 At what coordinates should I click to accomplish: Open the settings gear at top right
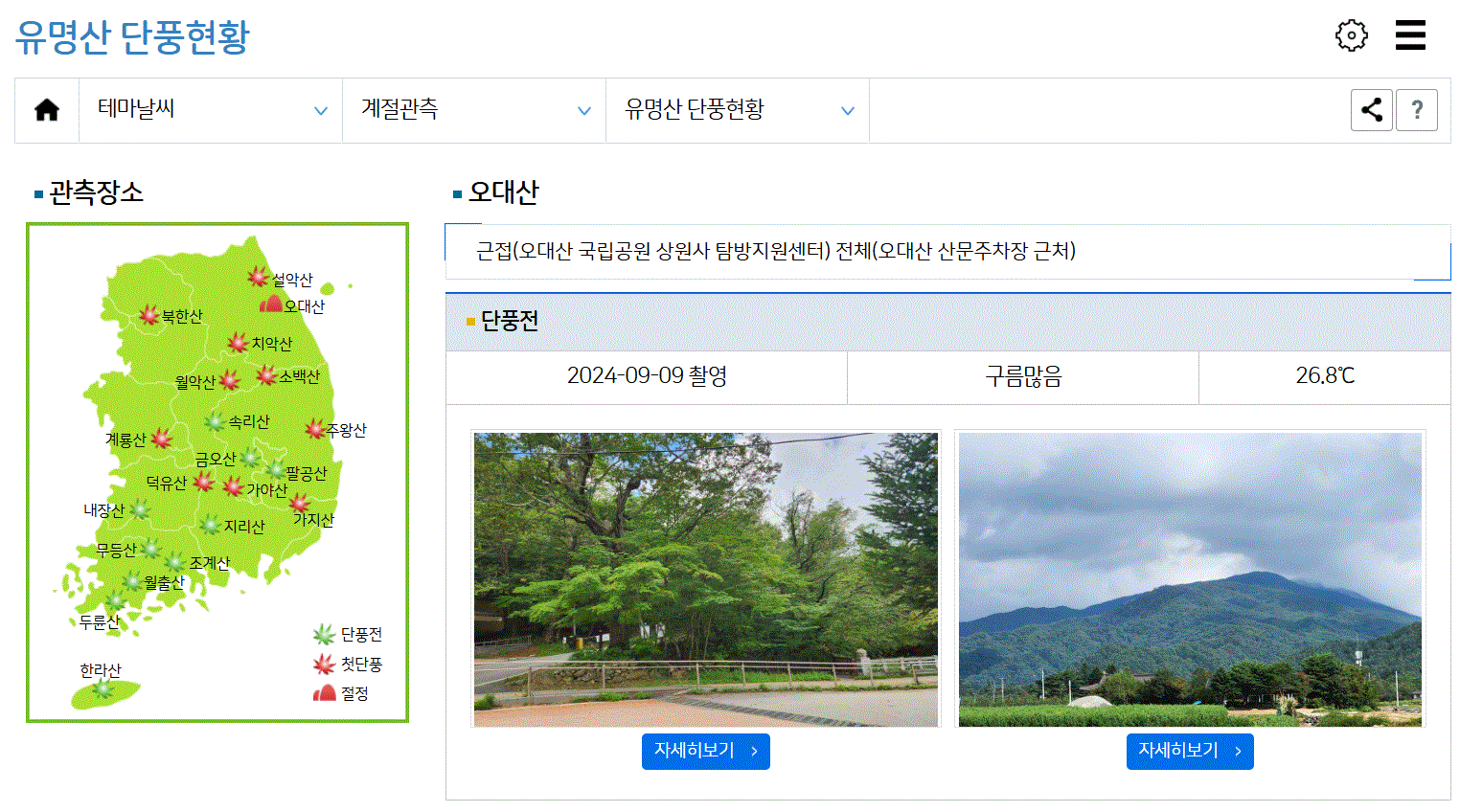pos(1351,34)
